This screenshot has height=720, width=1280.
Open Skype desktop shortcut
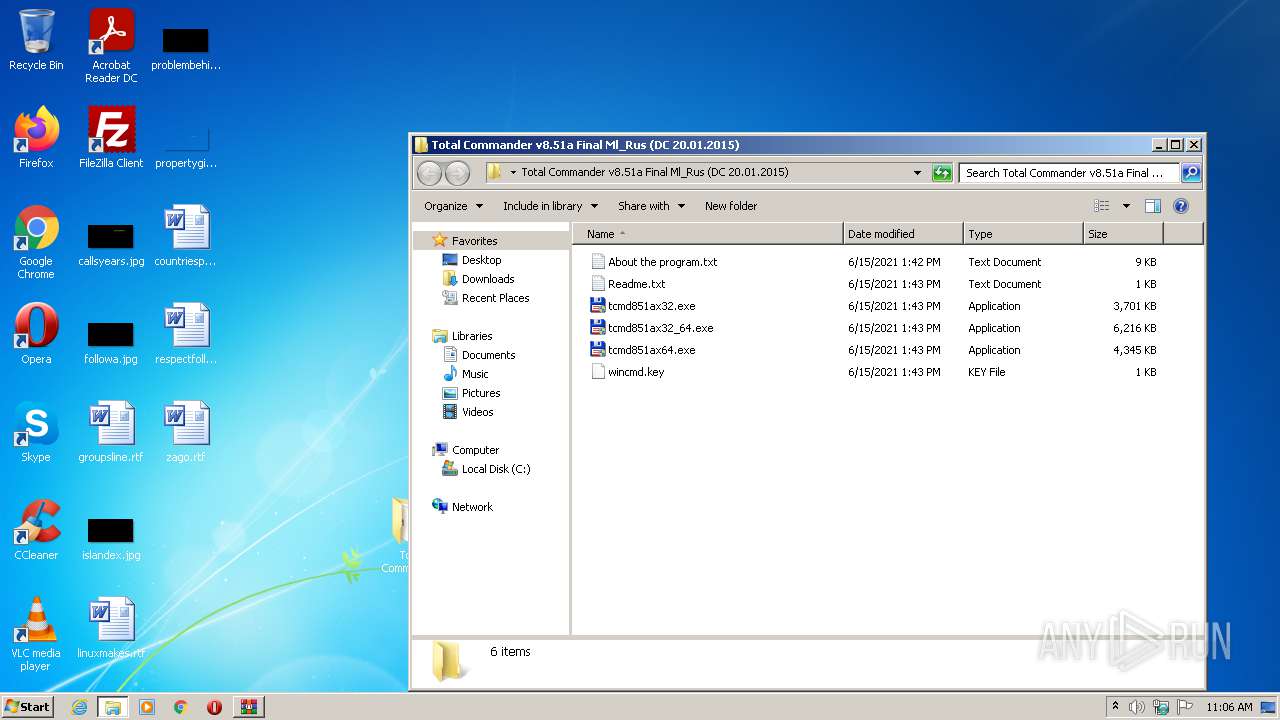(36, 432)
